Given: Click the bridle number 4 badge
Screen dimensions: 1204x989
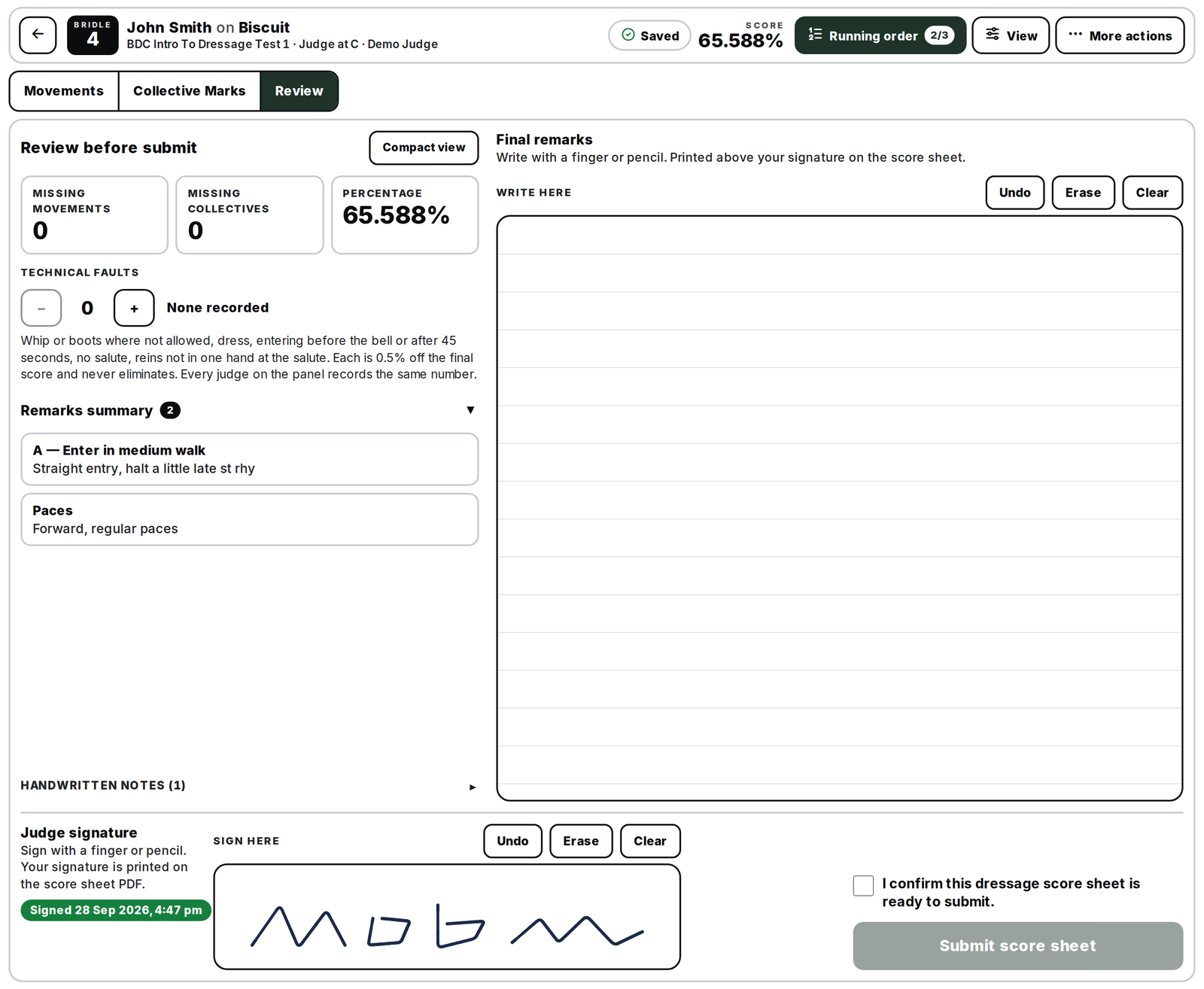Looking at the screenshot, I should click(x=93, y=35).
